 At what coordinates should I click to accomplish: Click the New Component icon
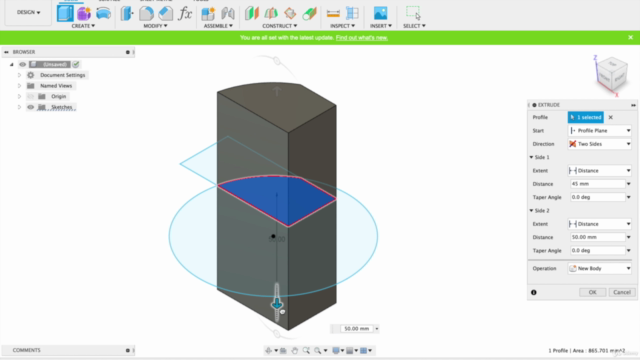click(x=208, y=13)
